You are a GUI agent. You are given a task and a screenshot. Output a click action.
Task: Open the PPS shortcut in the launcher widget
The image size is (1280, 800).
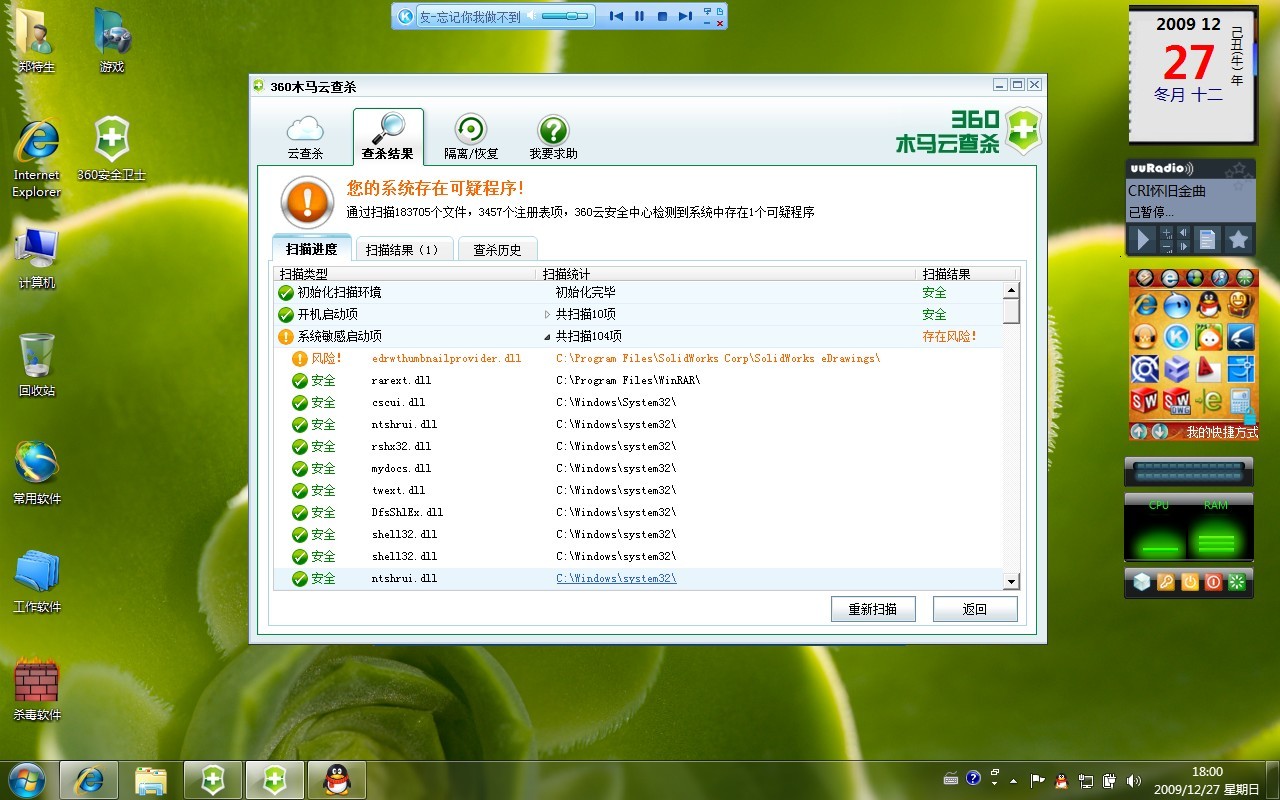1209,336
